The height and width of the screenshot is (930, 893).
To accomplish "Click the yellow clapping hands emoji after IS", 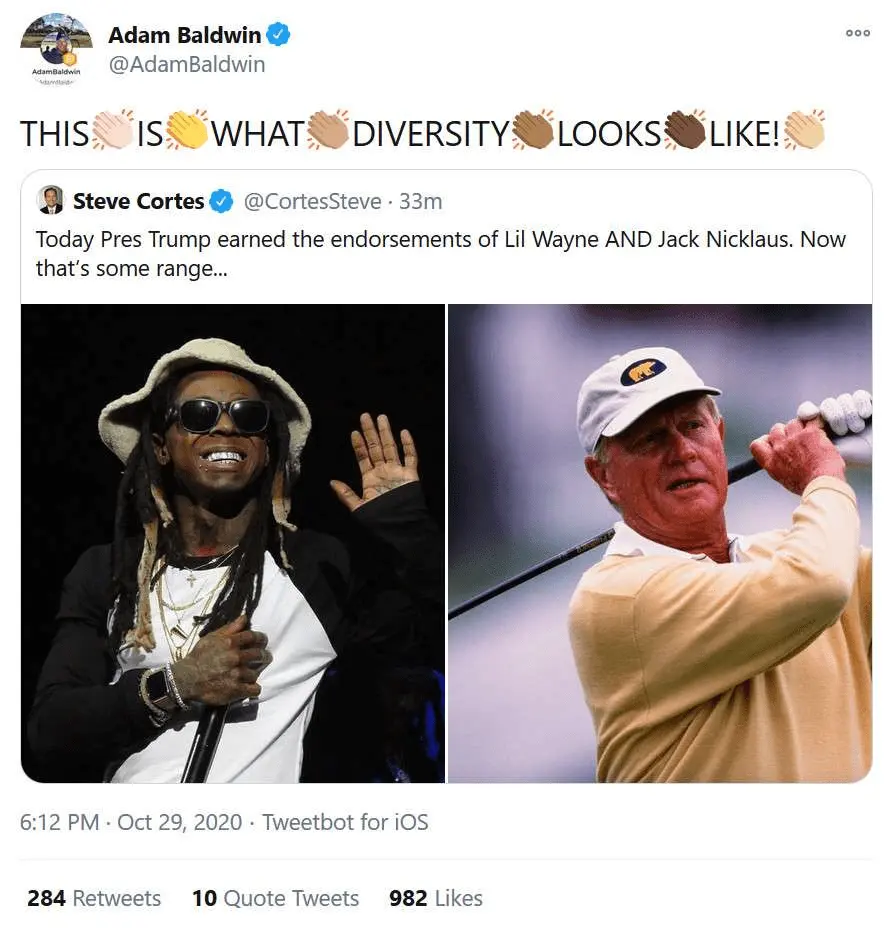I will click(187, 132).
